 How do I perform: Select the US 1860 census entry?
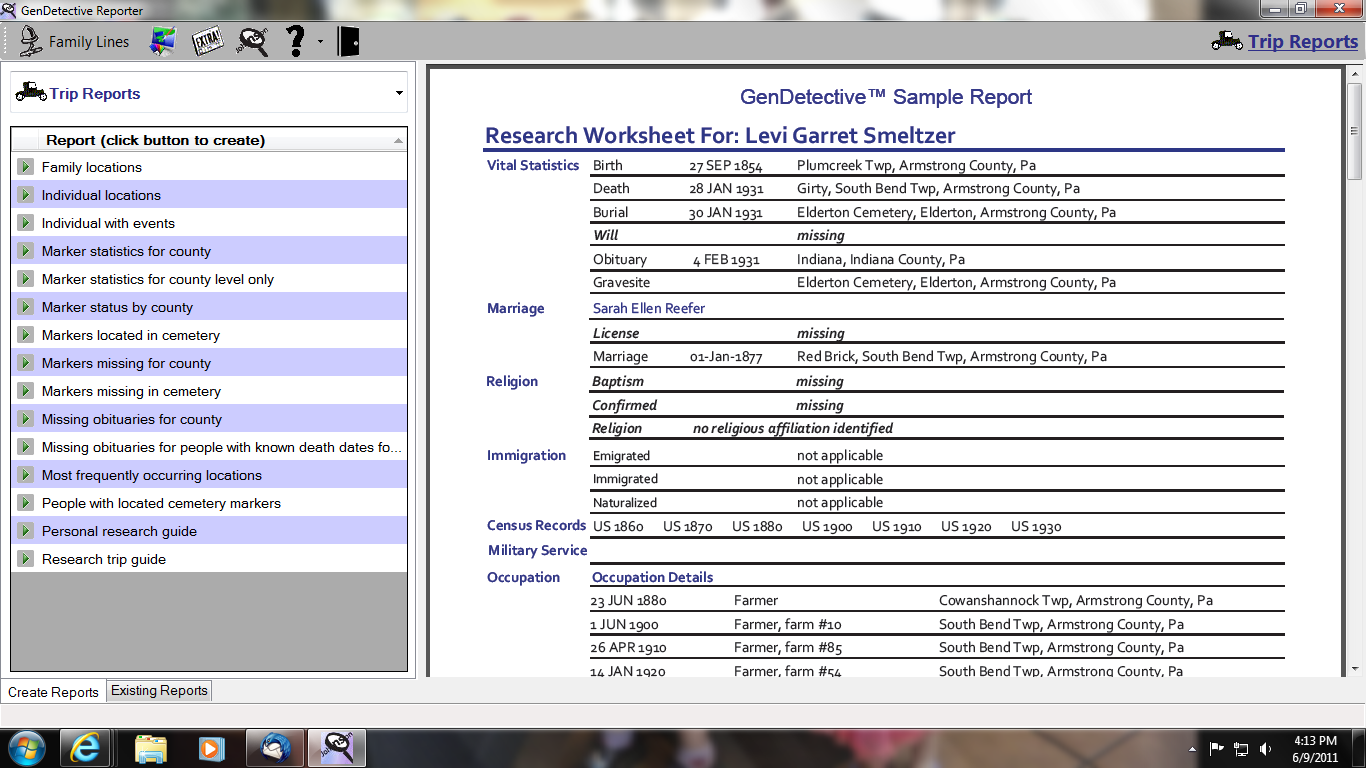(618, 527)
